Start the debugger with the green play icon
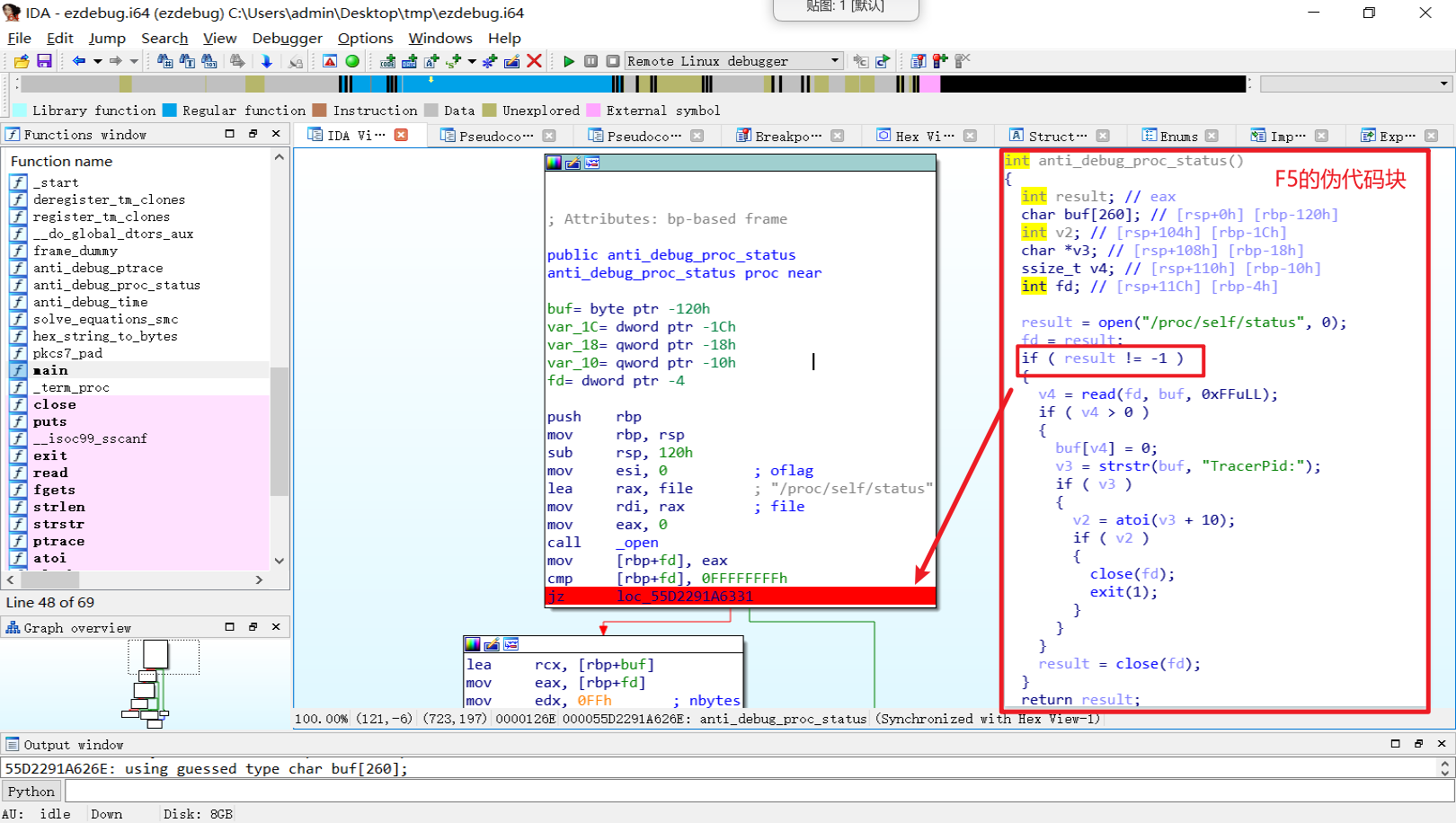The width and height of the screenshot is (1456, 823). pyautogui.click(x=569, y=61)
